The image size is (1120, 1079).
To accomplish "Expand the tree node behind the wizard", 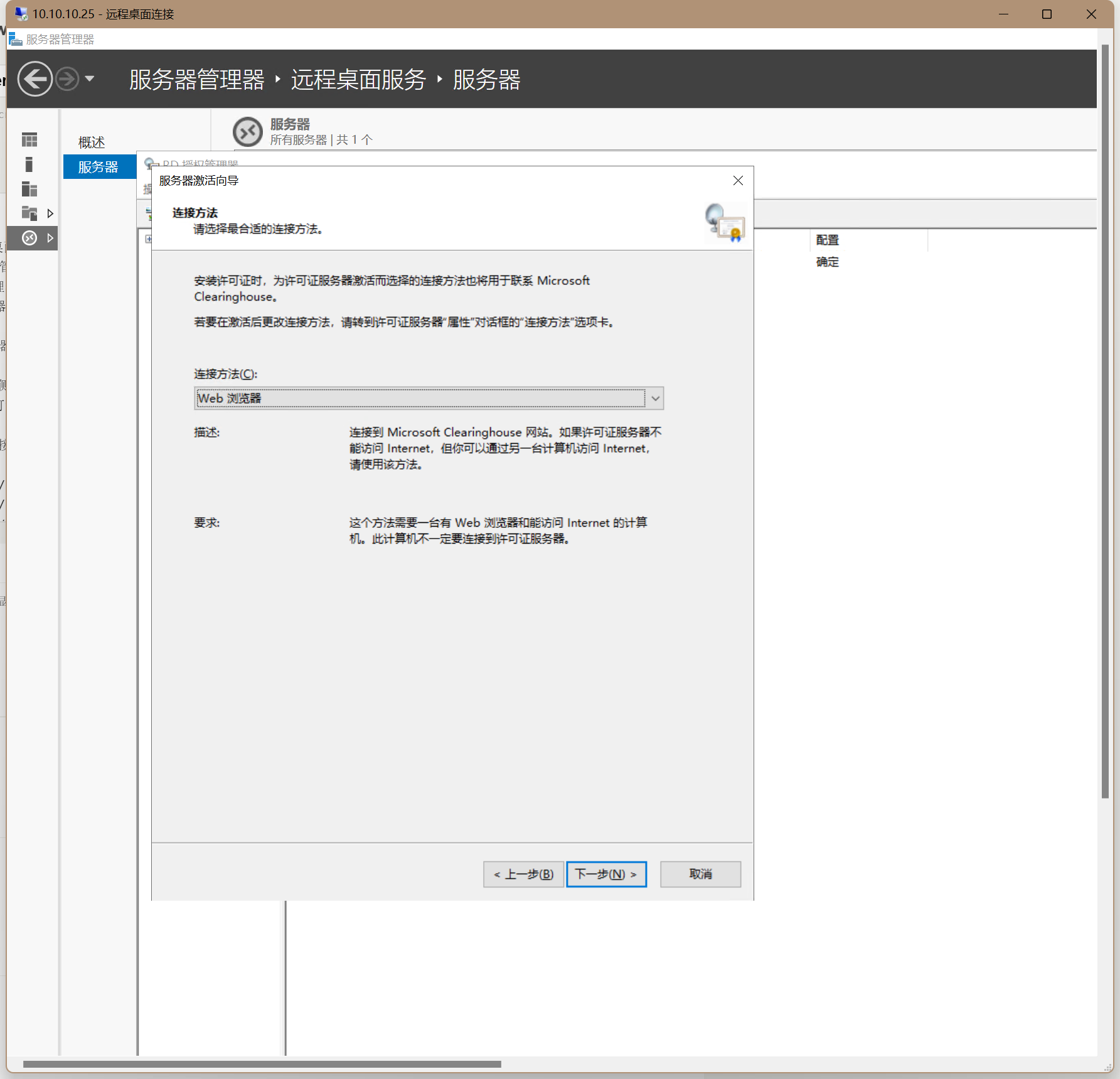I will coord(148,239).
